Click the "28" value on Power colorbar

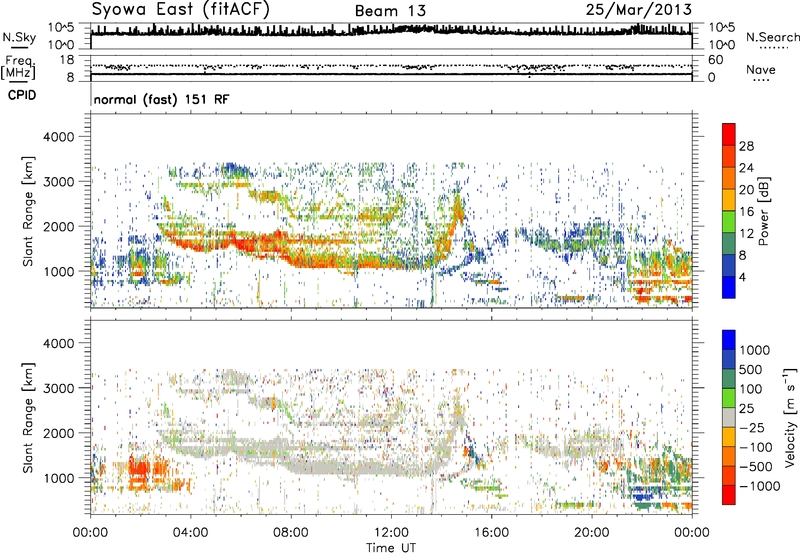point(746,146)
